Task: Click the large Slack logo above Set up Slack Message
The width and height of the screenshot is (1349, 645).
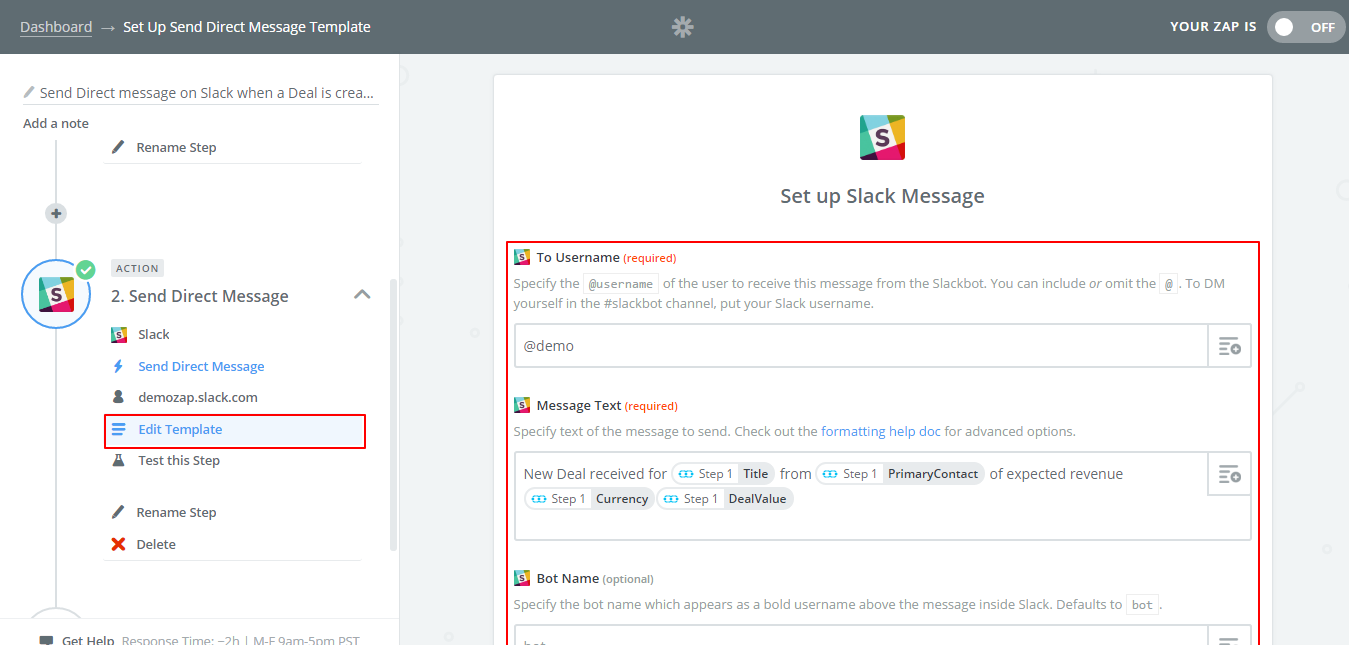Action: click(882, 137)
